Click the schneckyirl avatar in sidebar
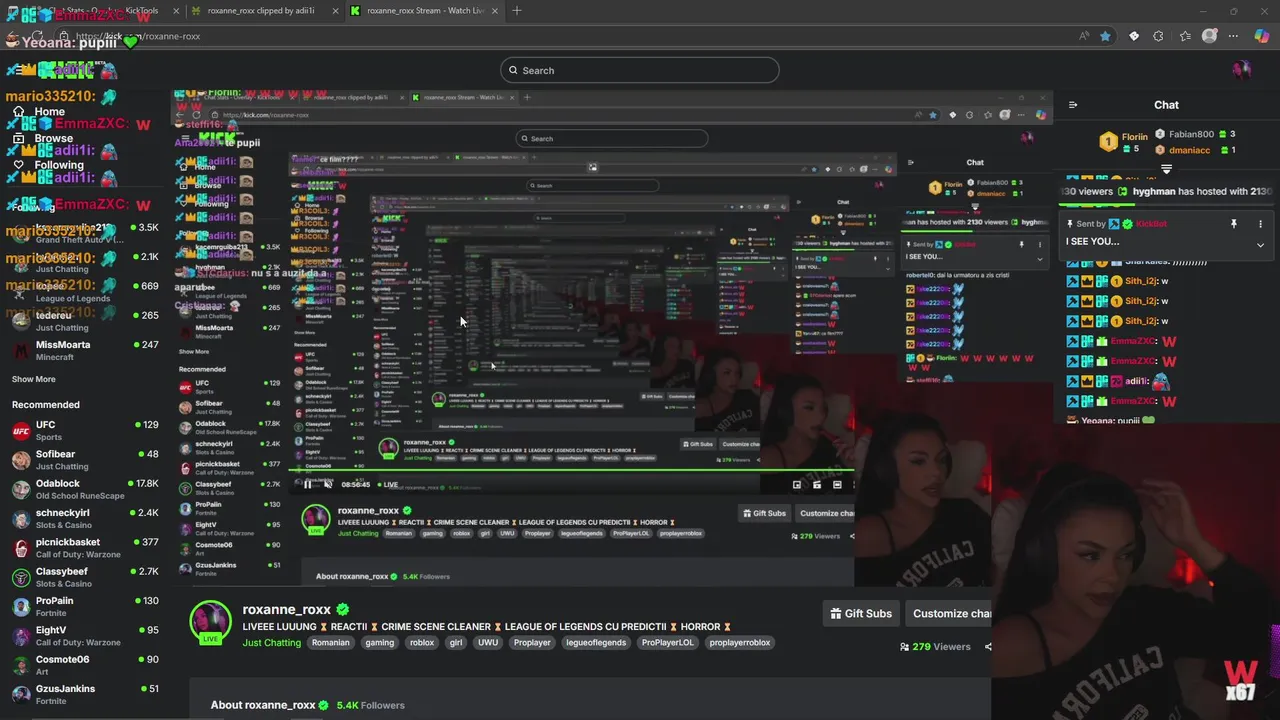The width and height of the screenshot is (1280, 720). [21, 519]
